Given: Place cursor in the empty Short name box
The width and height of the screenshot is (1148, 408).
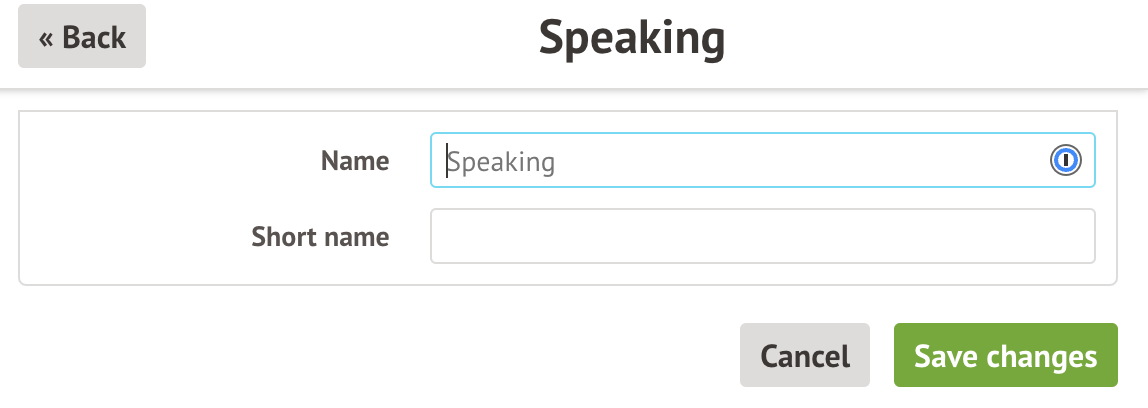Looking at the screenshot, I should [762, 236].
